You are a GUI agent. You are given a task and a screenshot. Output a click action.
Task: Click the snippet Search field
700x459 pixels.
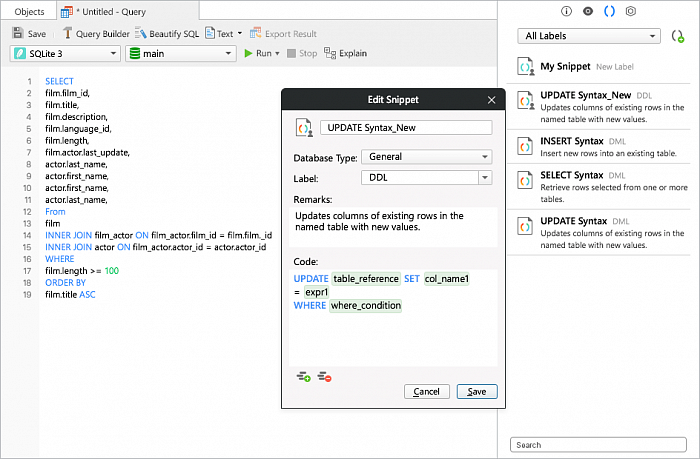(598, 445)
